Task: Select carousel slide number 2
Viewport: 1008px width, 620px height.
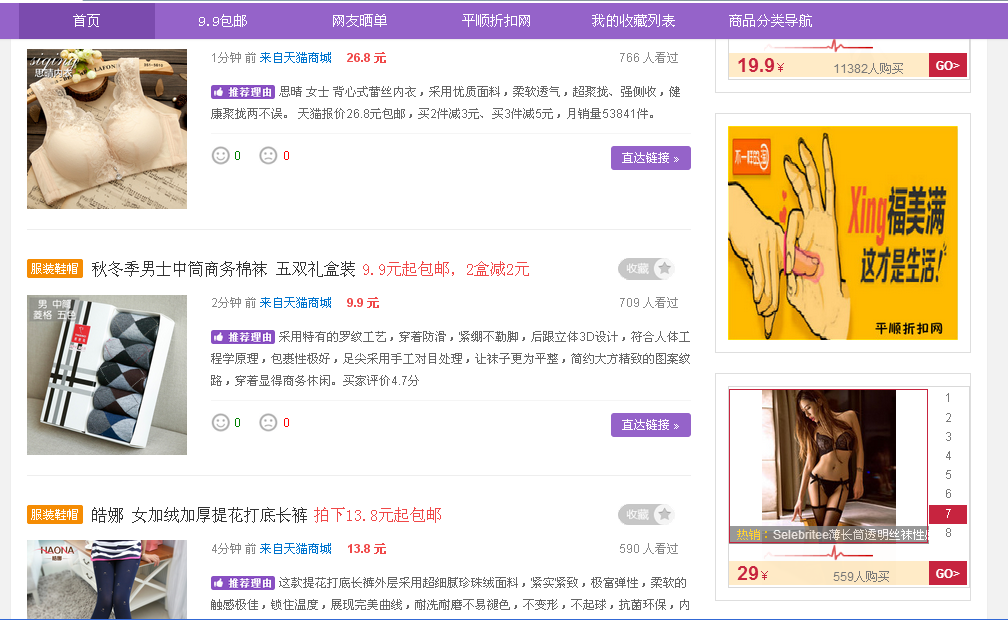Action: 948,417
